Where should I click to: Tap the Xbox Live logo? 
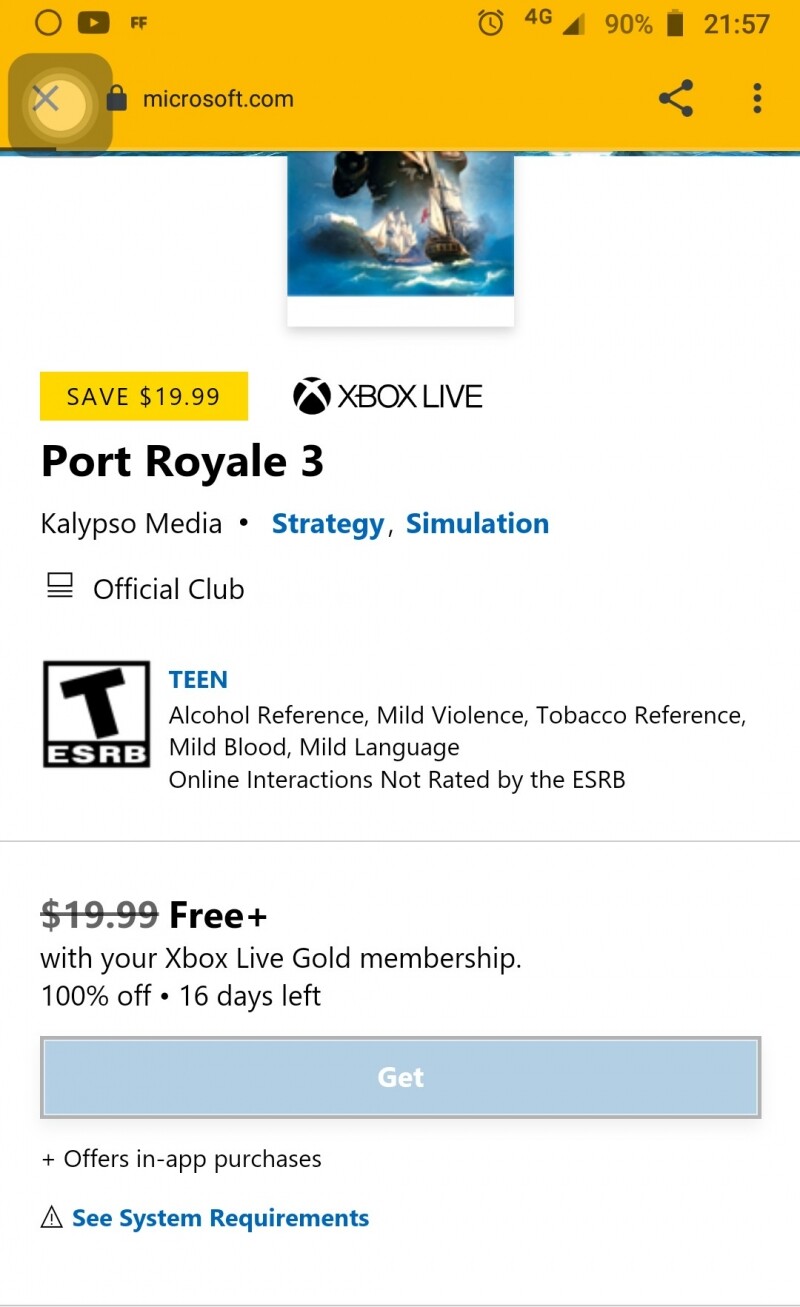pos(387,396)
